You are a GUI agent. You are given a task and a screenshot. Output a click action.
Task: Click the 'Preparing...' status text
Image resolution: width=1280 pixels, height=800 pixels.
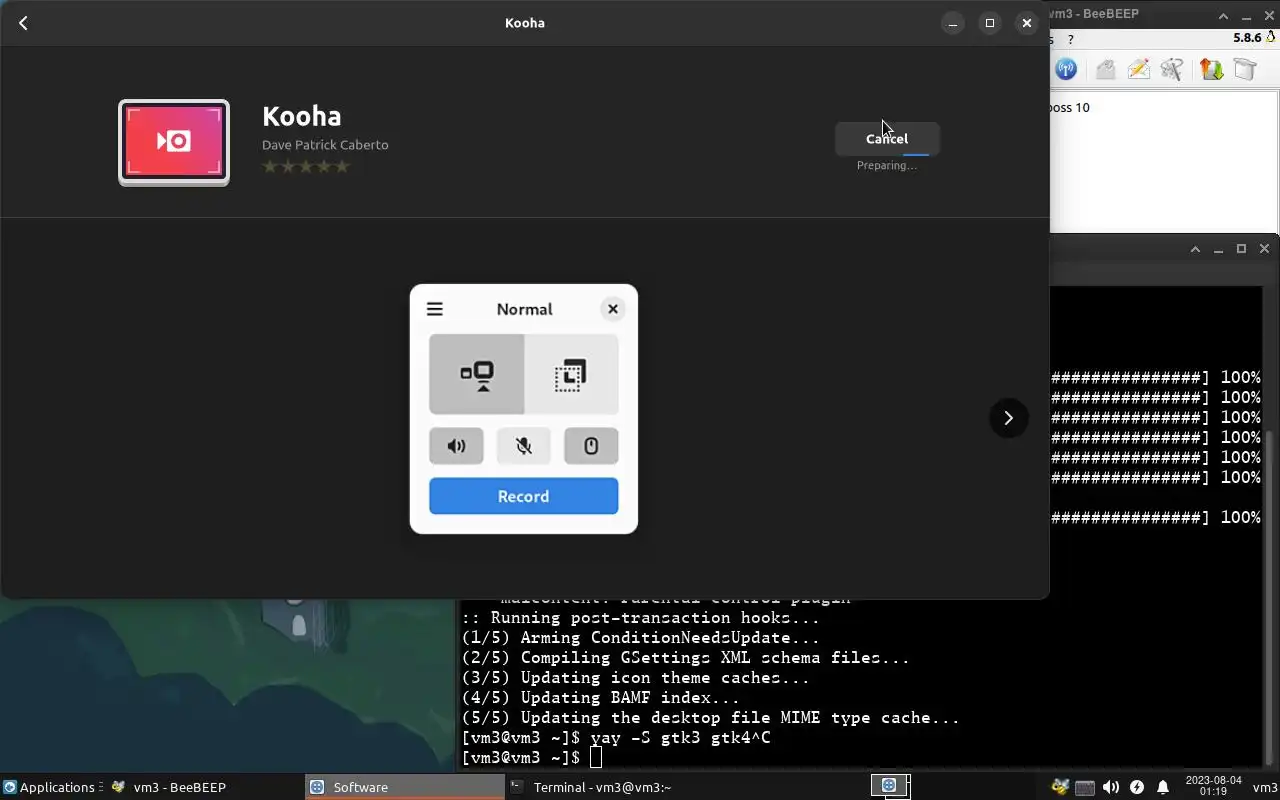[887, 166]
